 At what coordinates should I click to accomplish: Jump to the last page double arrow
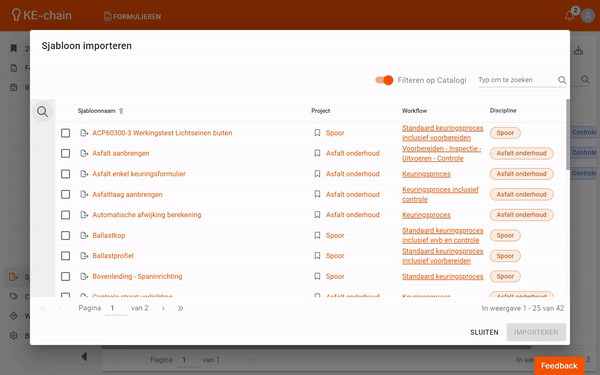click(x=180, y=308)
